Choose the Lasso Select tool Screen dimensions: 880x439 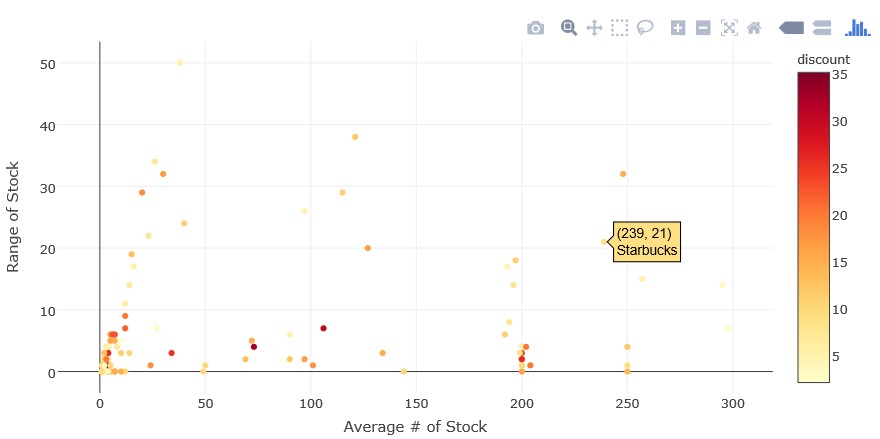click(645, 28)
